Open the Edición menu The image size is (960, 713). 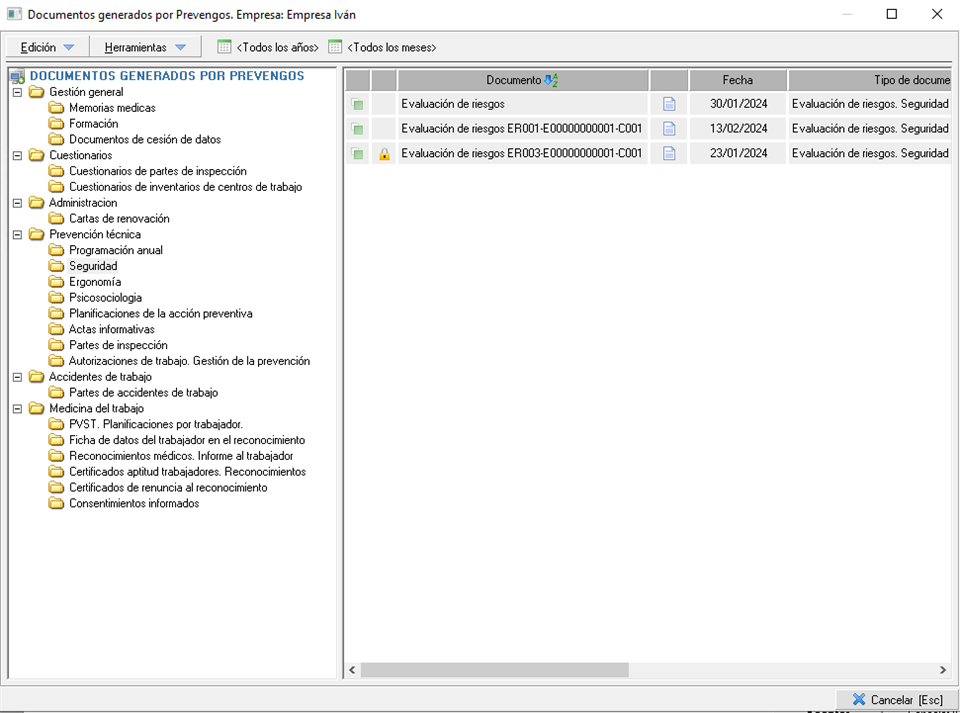(47, 47)
